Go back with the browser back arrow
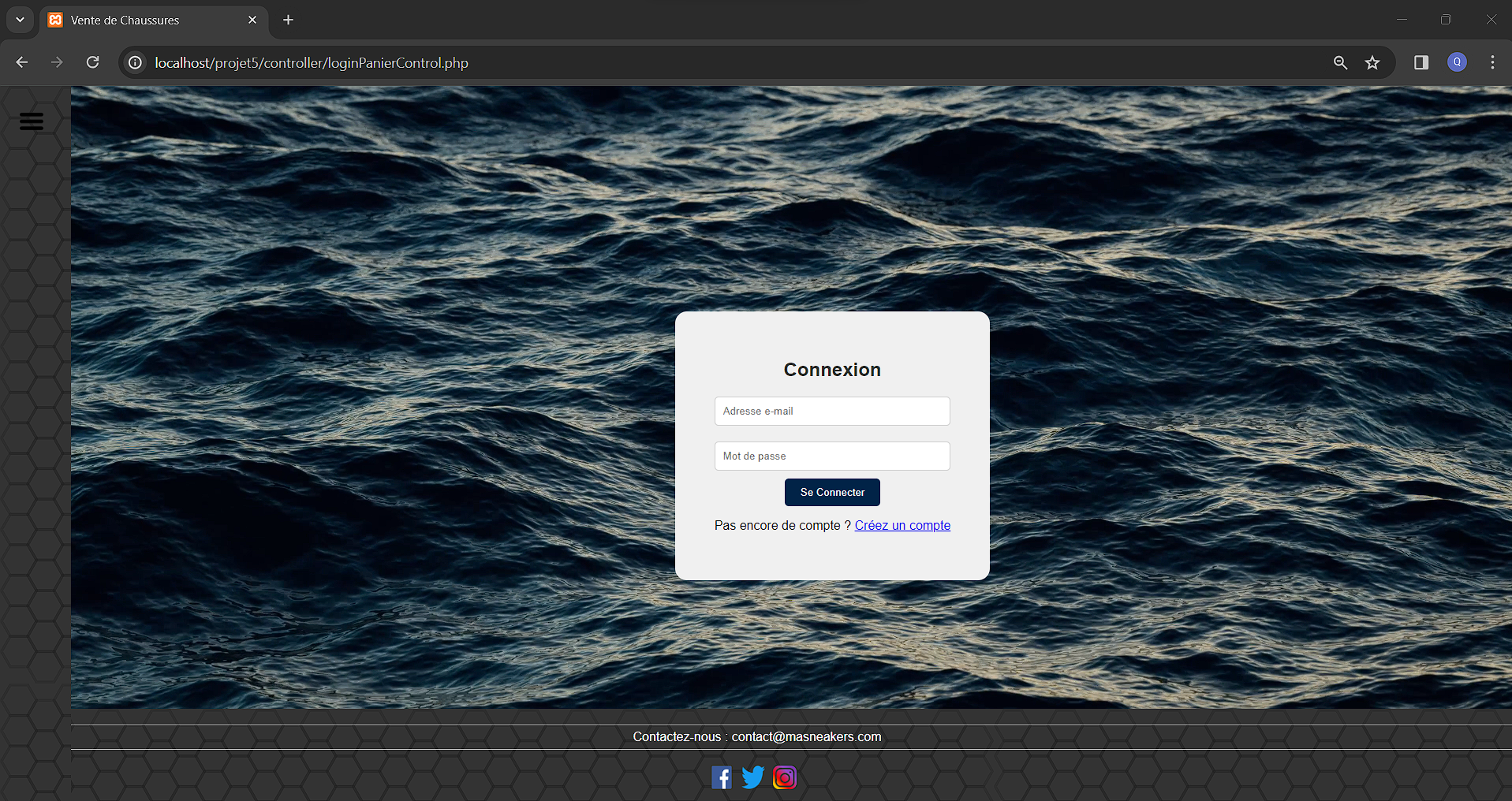The height and width of the screenshot is (801, 1512). [x=22, y=62]
